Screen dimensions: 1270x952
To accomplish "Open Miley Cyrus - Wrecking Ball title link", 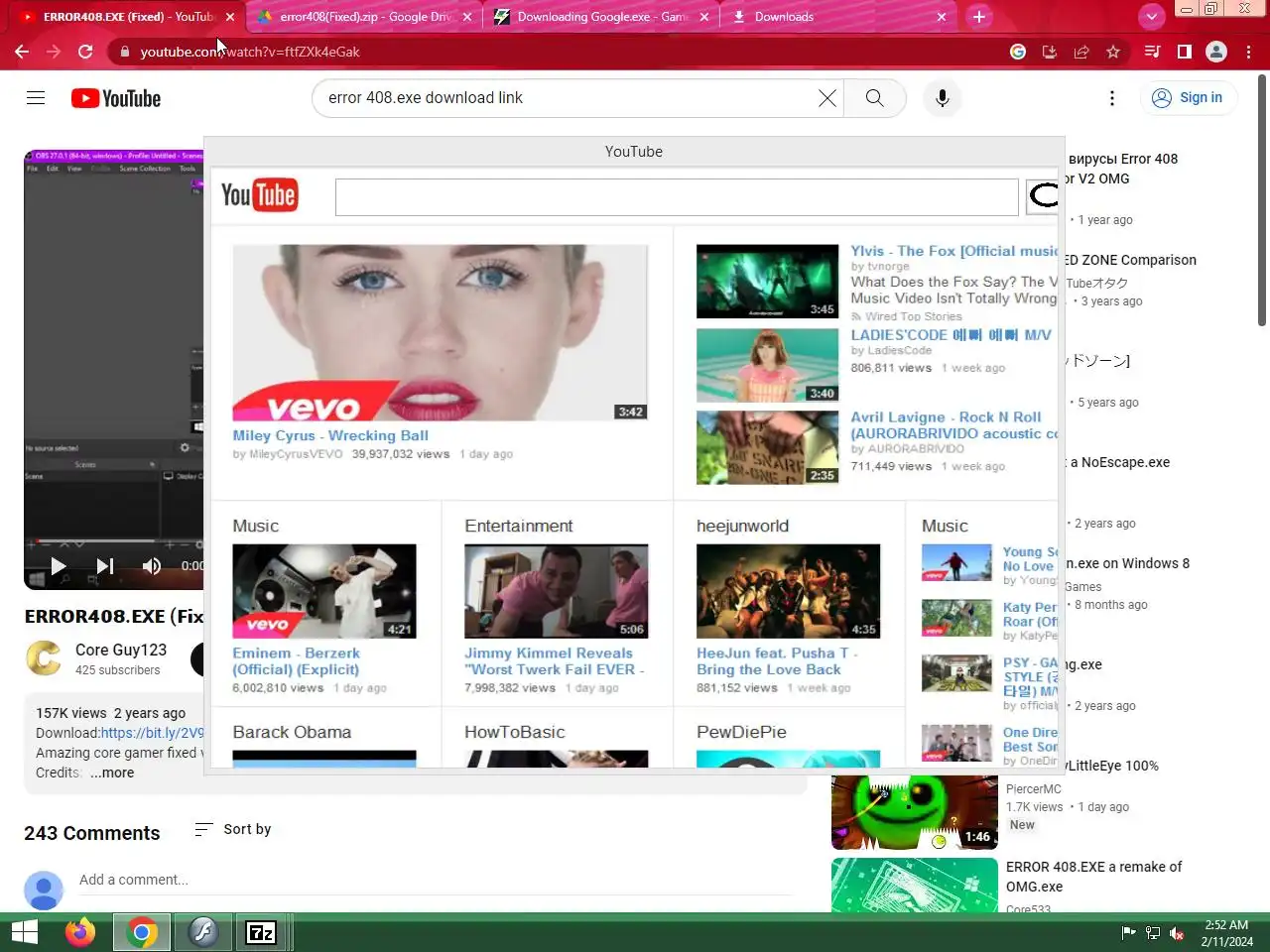I will pyautogui.click(x=330, y=435).
